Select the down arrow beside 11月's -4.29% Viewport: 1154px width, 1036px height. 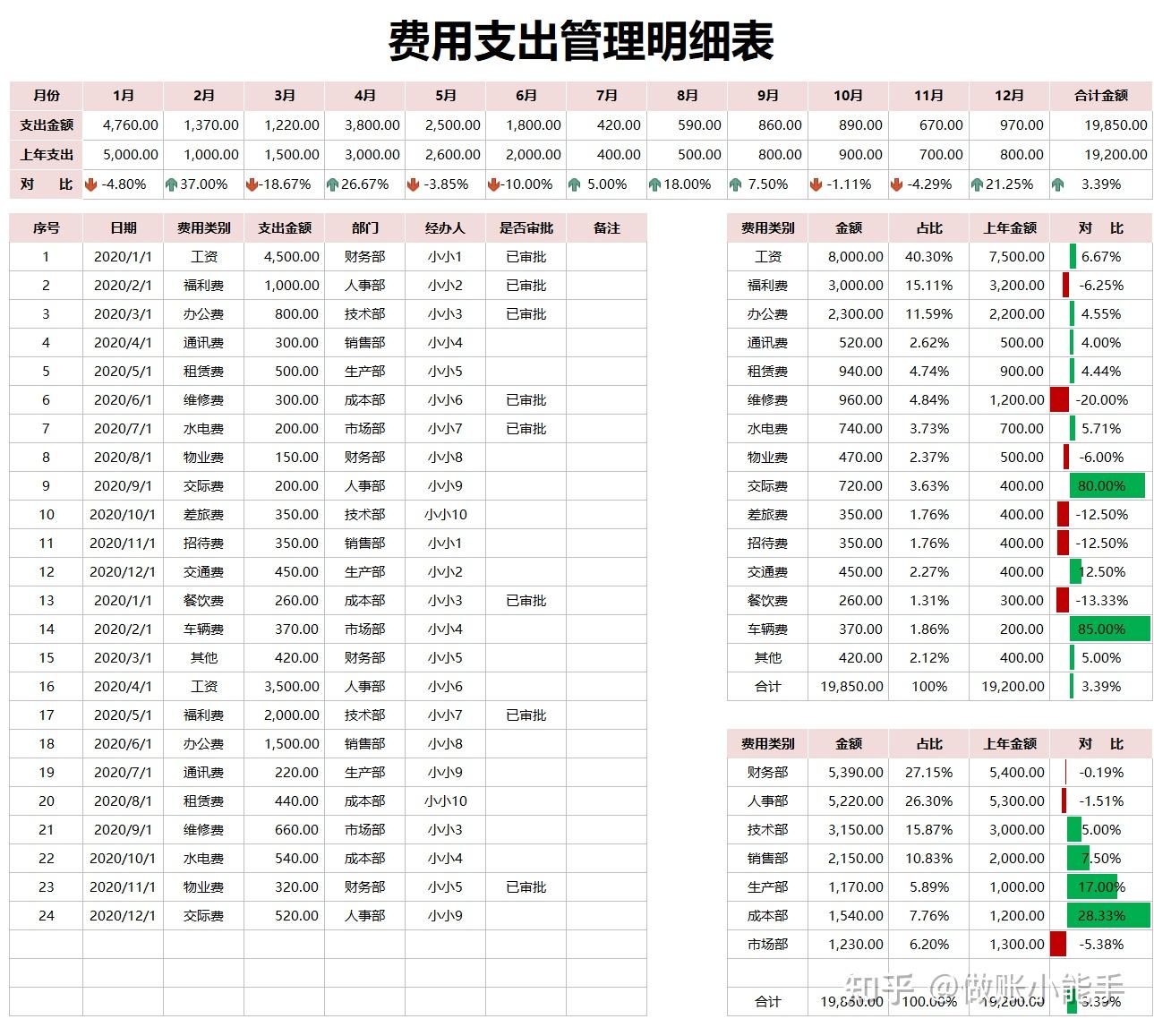point(895,184)
